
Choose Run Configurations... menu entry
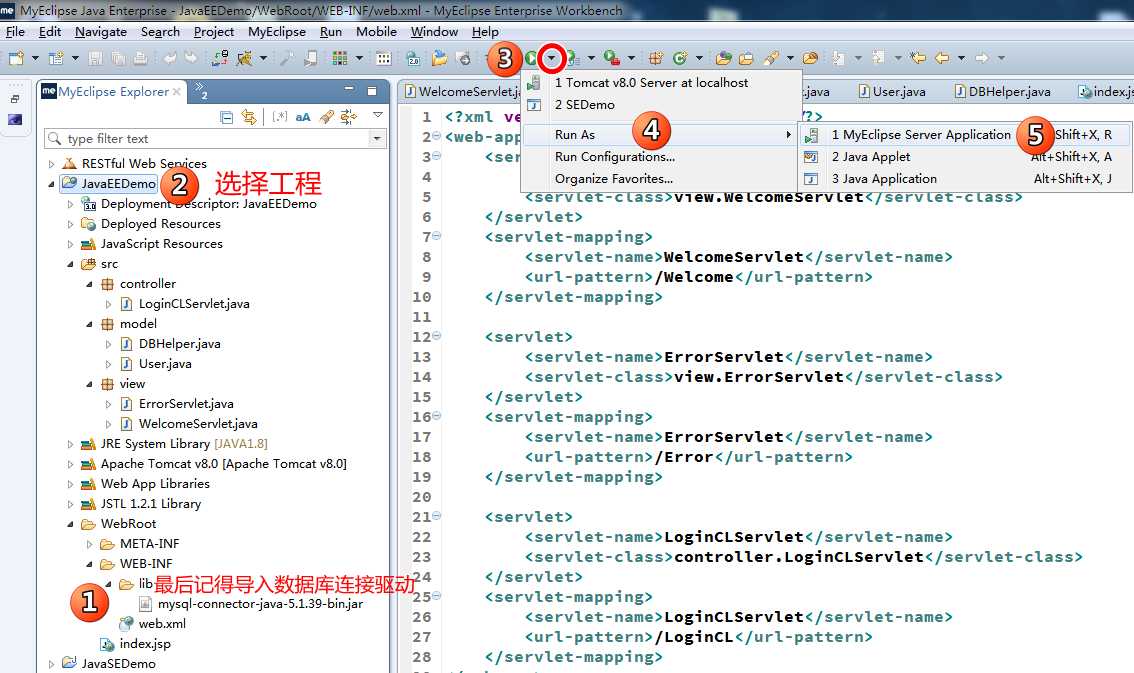tap(662, 157)
